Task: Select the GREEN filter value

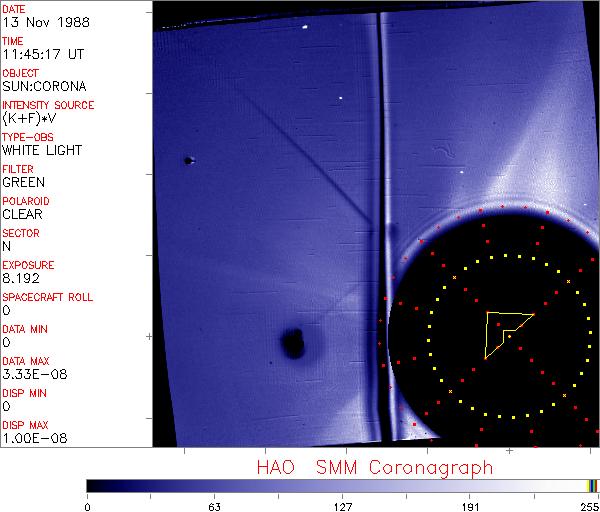Action: (24, 182)
